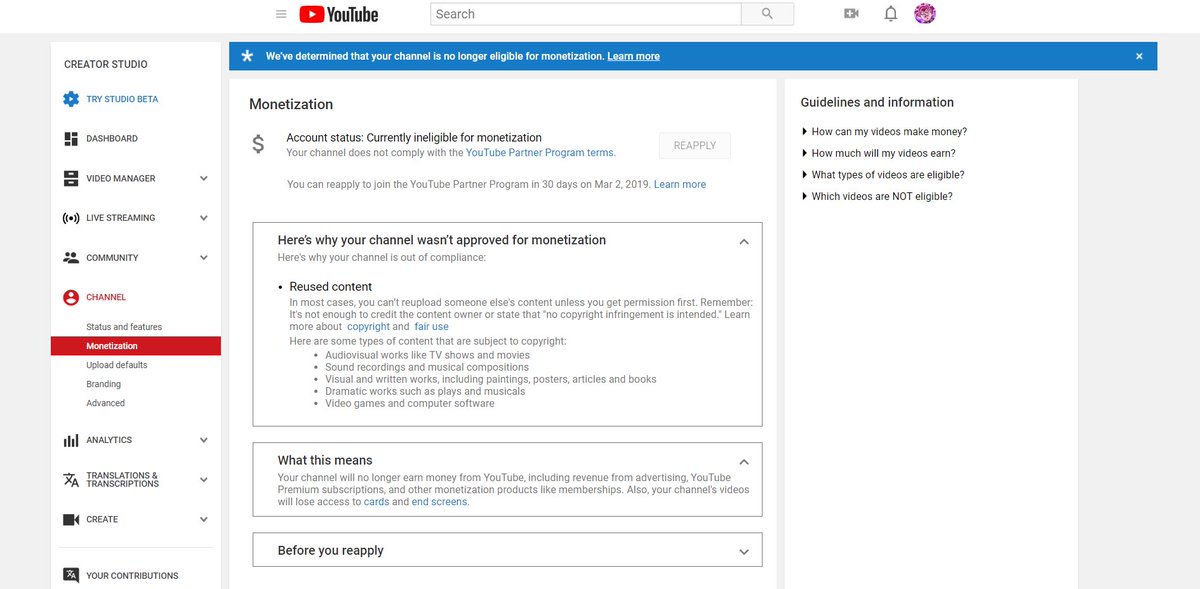Screen dimensions: 1200x589
Task: Select the Monetization menu item
Action: coord(136,346)
